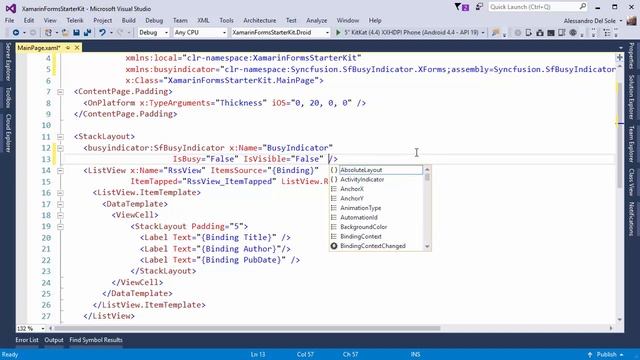Screen dimensions: 640x360
Task: Open the active documents dropdown at tab strip end
Action: pos(620,48)
